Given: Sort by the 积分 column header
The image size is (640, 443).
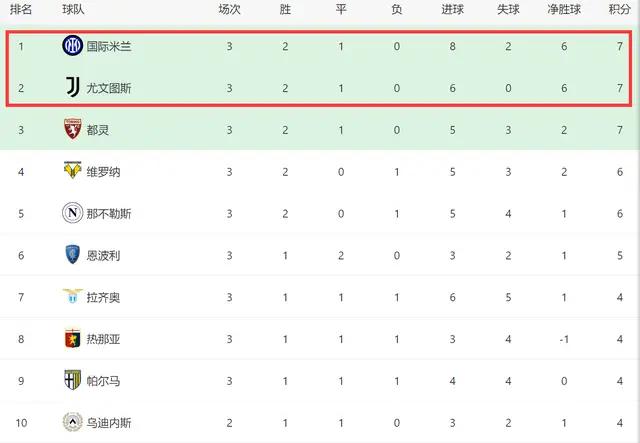Looking at the screenshot, I should (620, 9).
